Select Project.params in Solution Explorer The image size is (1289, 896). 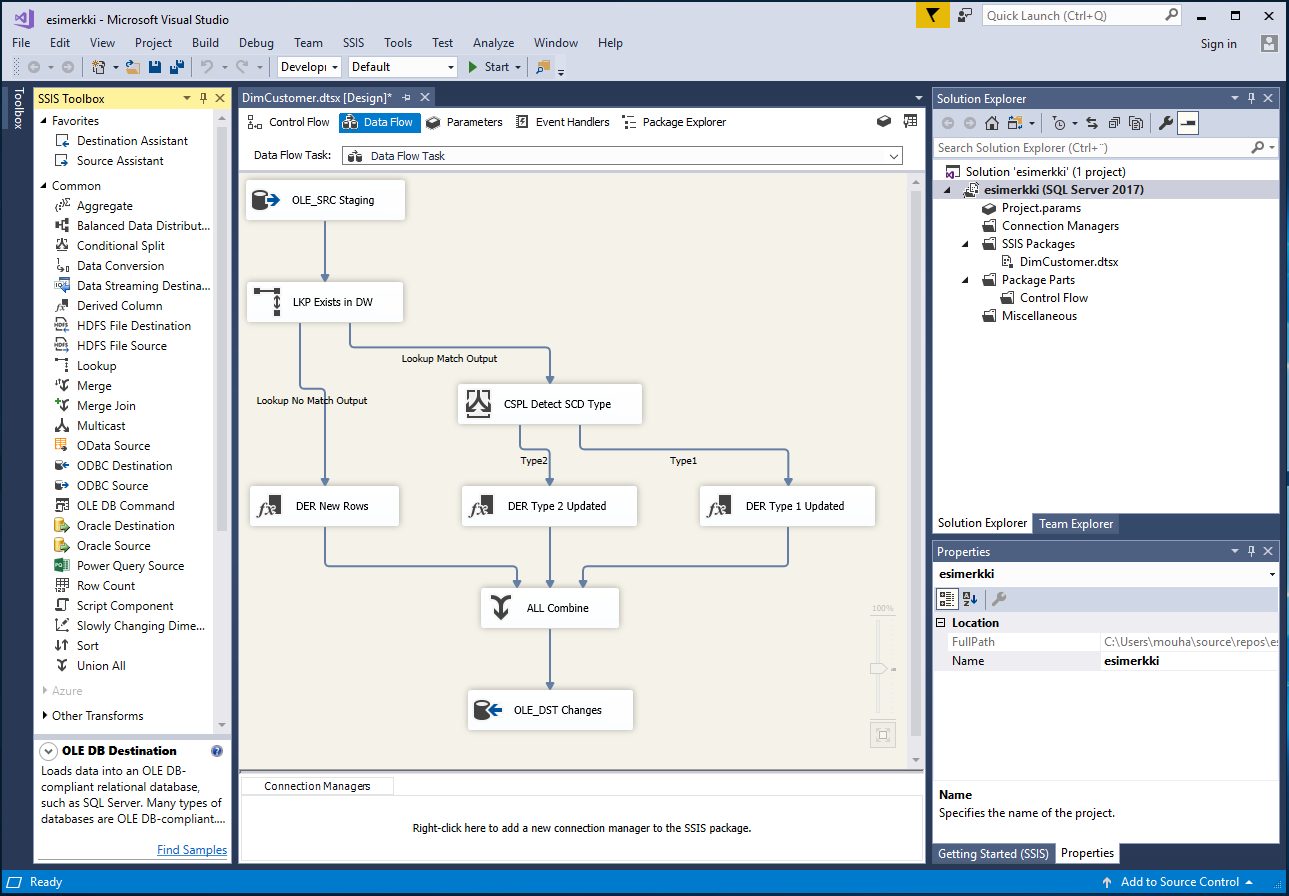click(x=1041, y=208)
